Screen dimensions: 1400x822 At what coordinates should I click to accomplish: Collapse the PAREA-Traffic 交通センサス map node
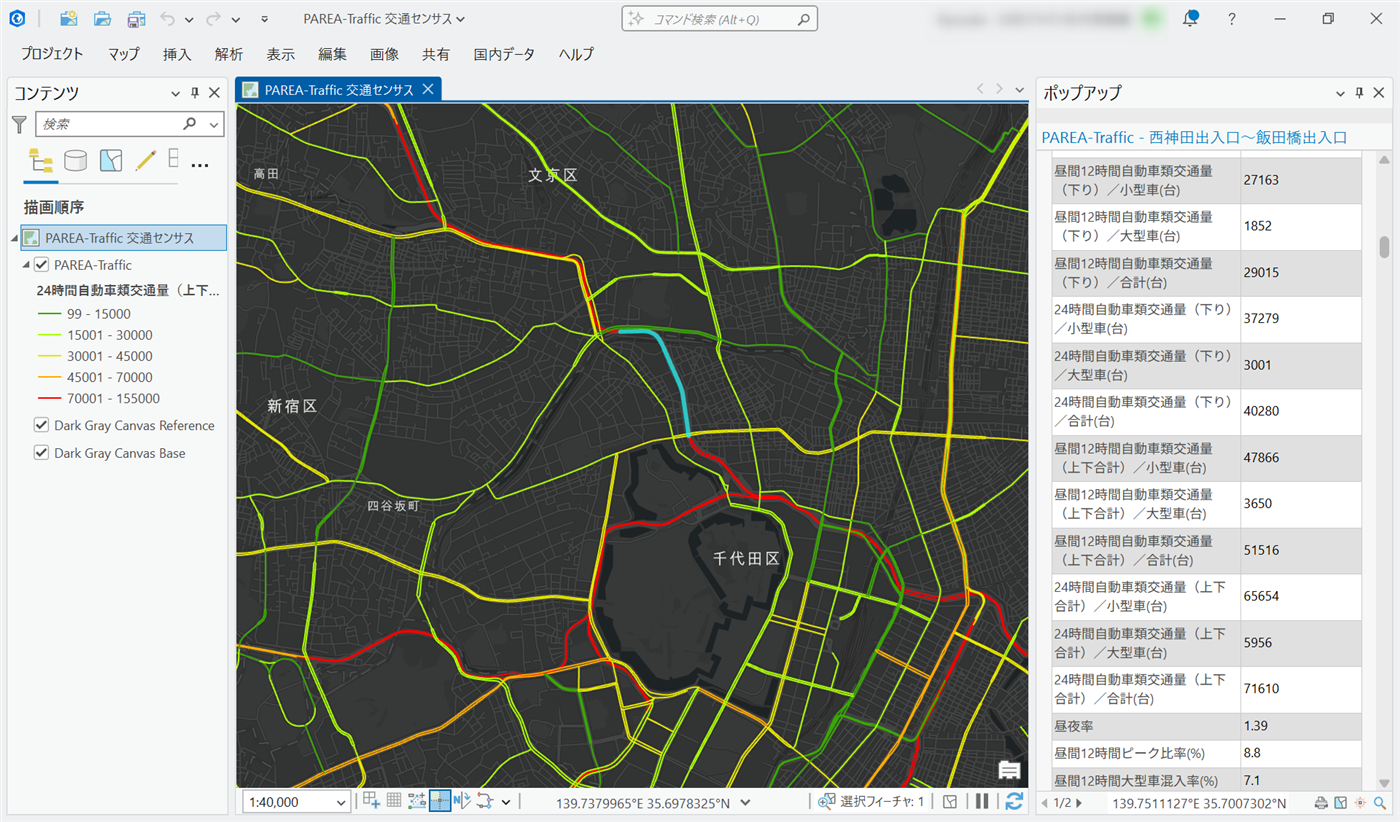click(14, 238)
